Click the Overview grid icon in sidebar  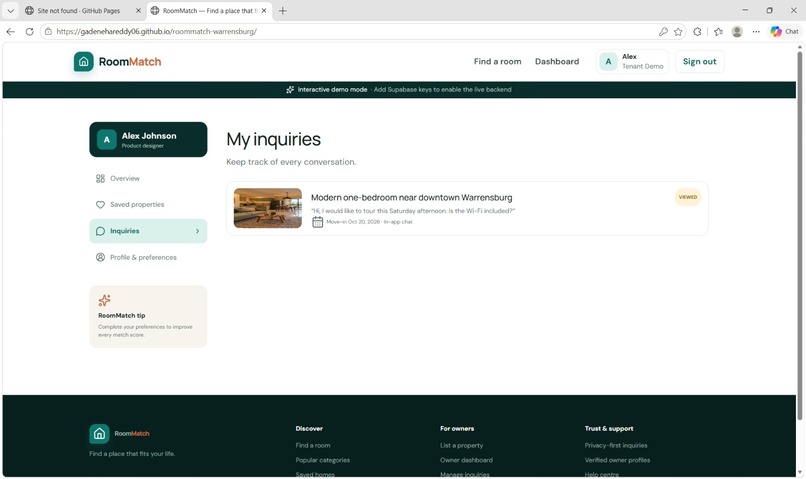pyautogui.click(x=100, y=178)
